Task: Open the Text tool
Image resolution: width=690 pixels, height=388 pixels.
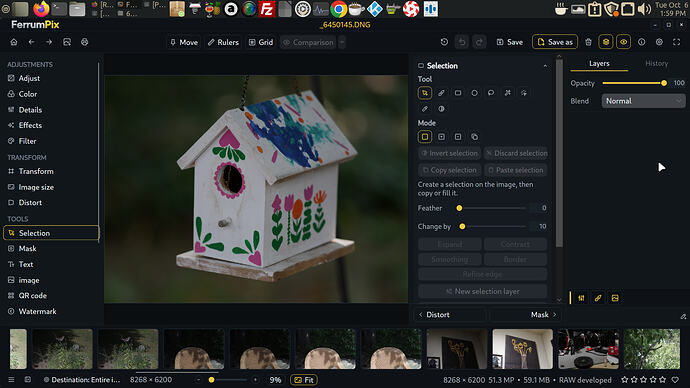Action: click(51, 264)
